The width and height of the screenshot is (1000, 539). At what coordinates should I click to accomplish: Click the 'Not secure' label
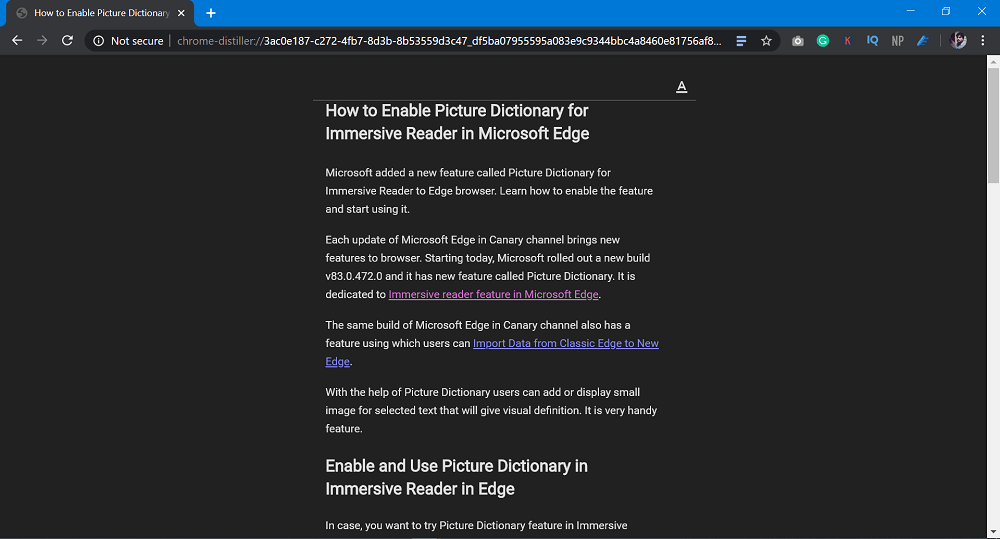(137, 41)
